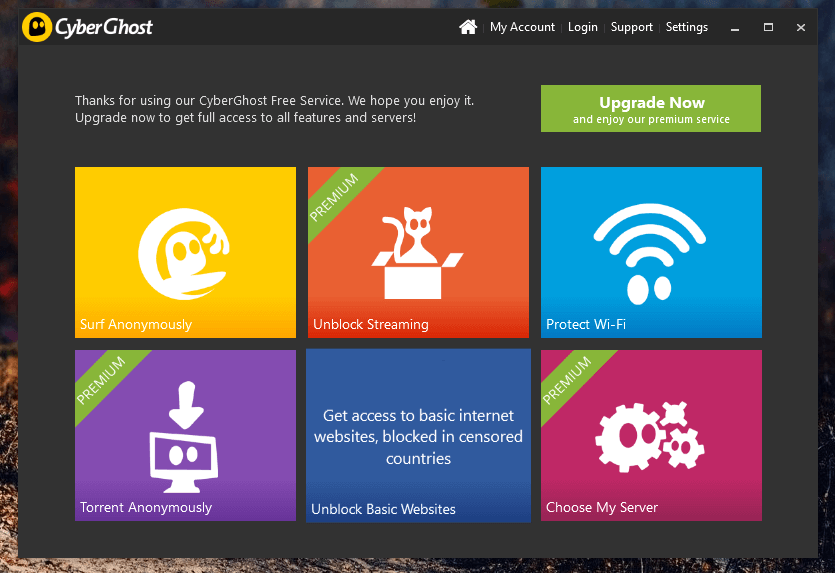Click the Upgrade Now button
Viewport: 835px width, 573px height.
pyautogui.click(x=651, y=109)
